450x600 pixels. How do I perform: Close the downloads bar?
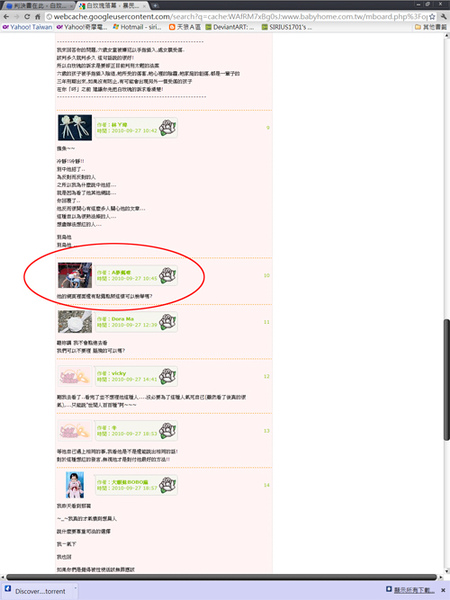point(443,590)
